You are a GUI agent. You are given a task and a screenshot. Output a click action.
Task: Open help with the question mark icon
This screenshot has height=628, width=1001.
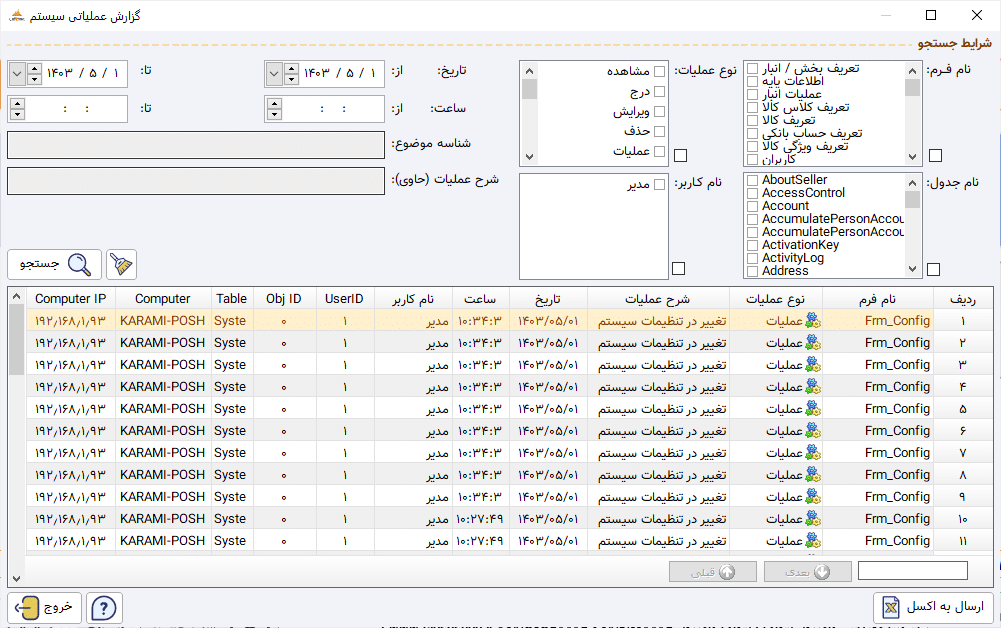[x=104, y=608]
